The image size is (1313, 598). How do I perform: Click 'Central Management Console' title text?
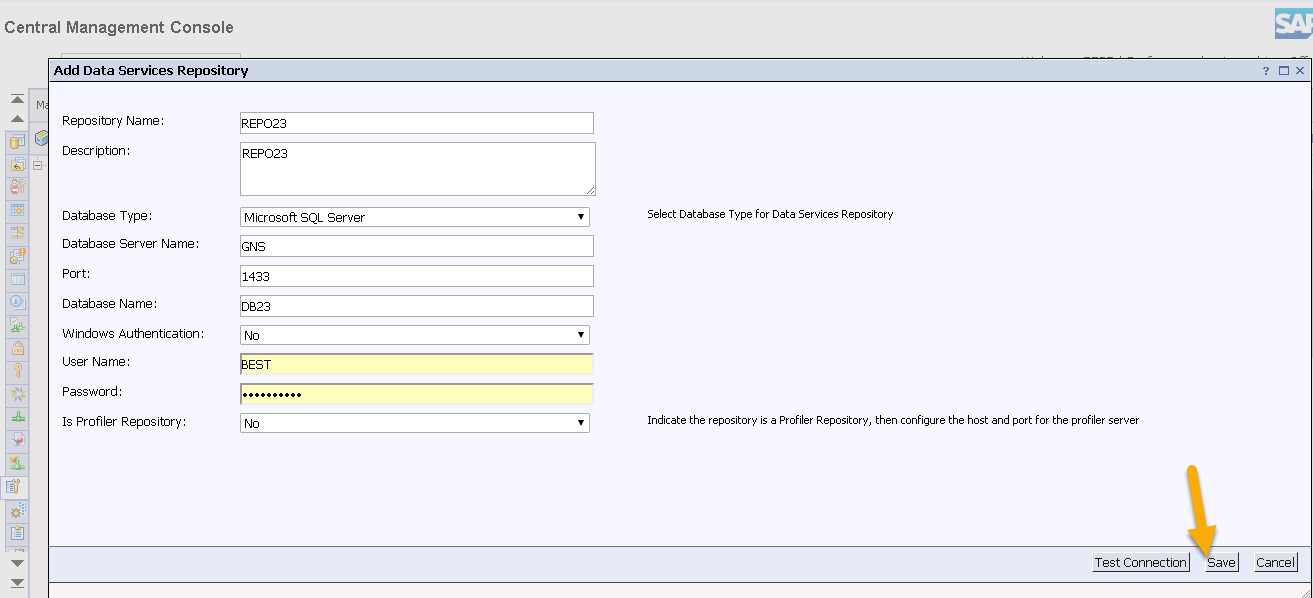pos(119,27)
